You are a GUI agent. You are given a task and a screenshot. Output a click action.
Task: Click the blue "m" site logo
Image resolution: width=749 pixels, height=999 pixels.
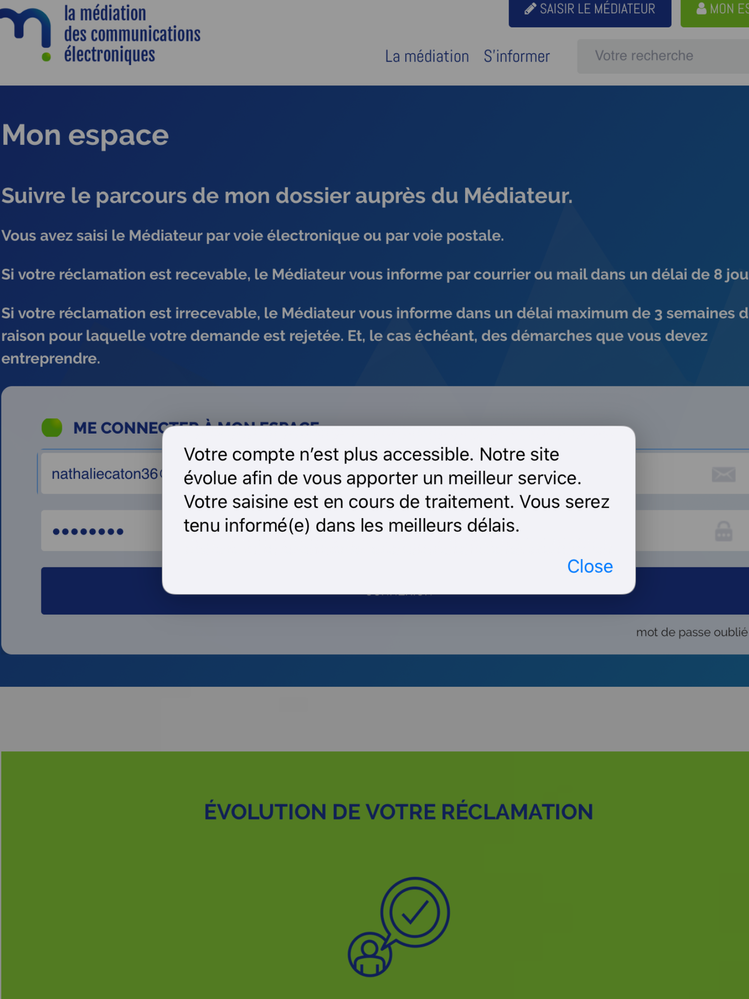(x=26, y=33)
